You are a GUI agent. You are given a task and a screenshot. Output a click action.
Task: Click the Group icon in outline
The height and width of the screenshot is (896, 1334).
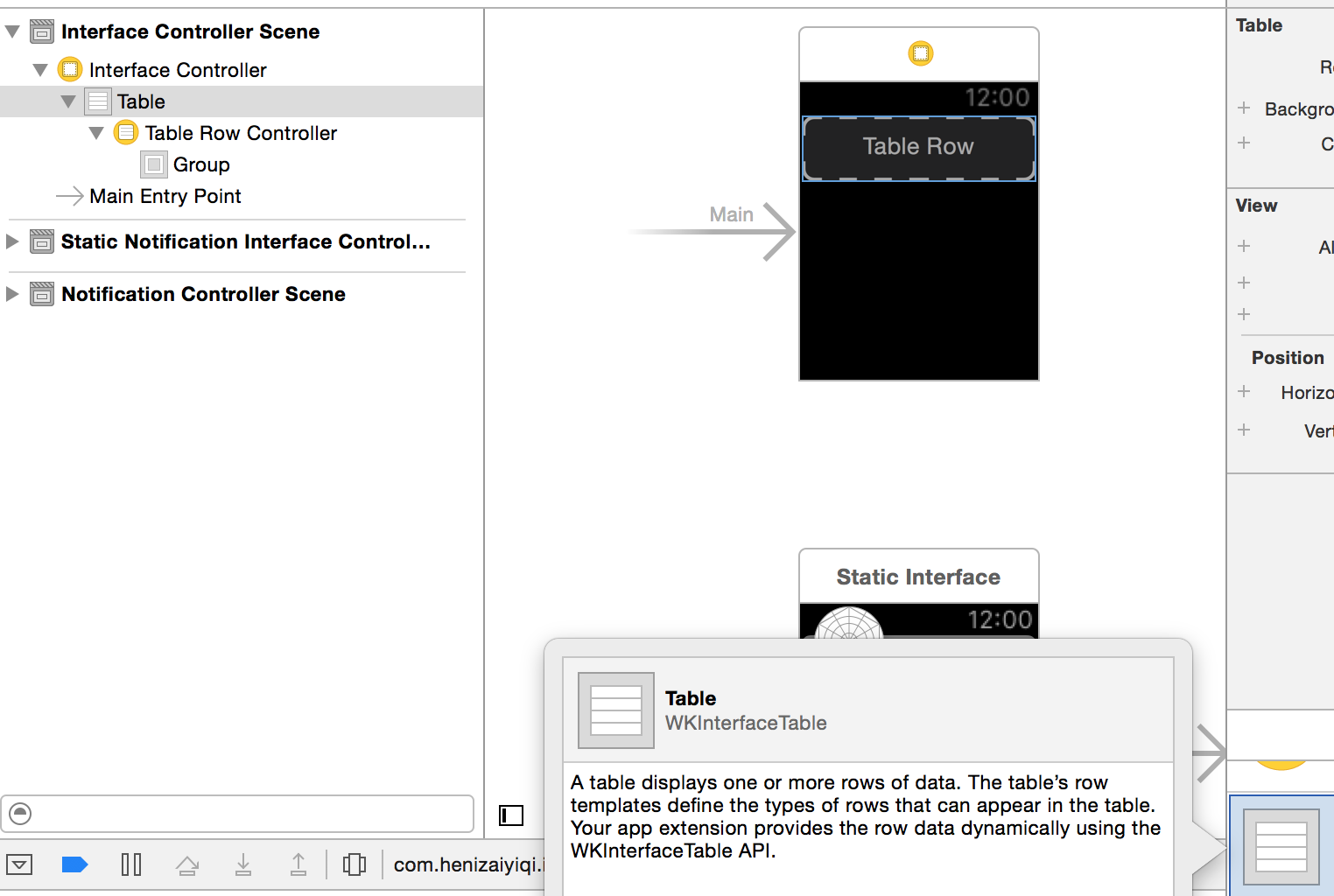coord(154,164)
